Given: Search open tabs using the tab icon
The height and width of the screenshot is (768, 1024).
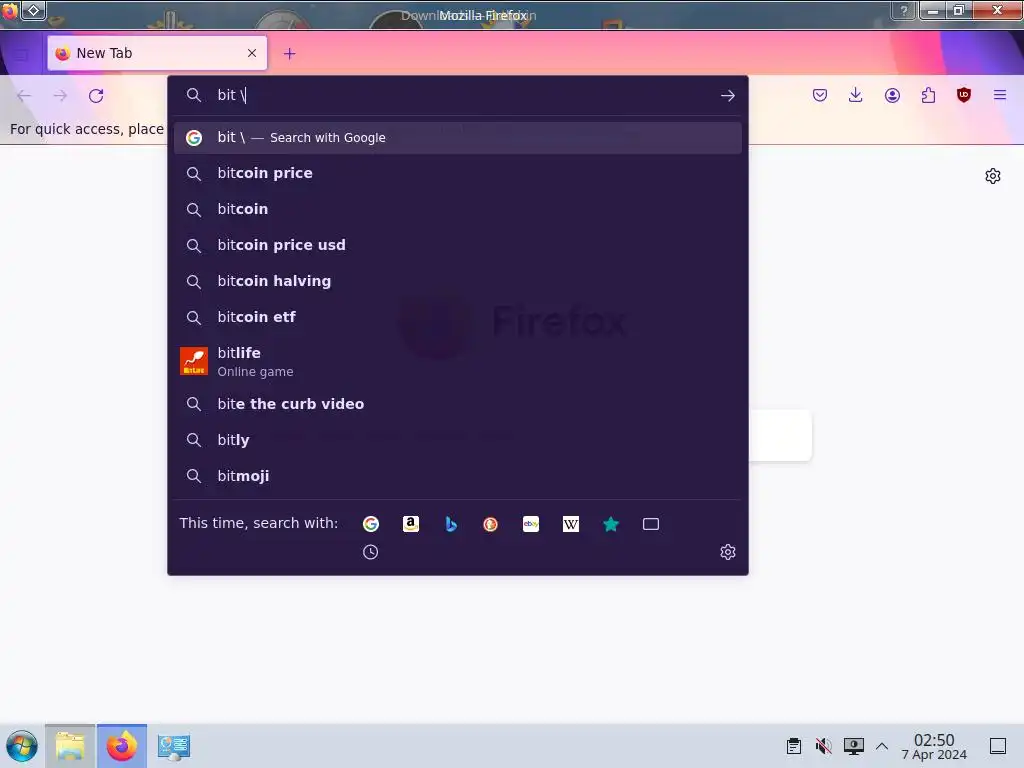Looking at the screenshot, I should point(651,524).
